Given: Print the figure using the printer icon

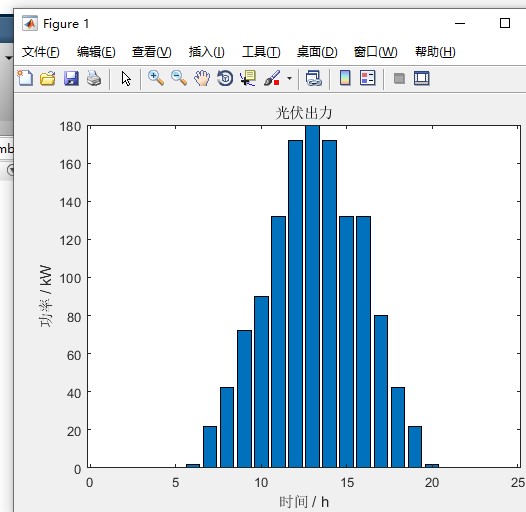Looking at the screenshot, I should 94,79.
